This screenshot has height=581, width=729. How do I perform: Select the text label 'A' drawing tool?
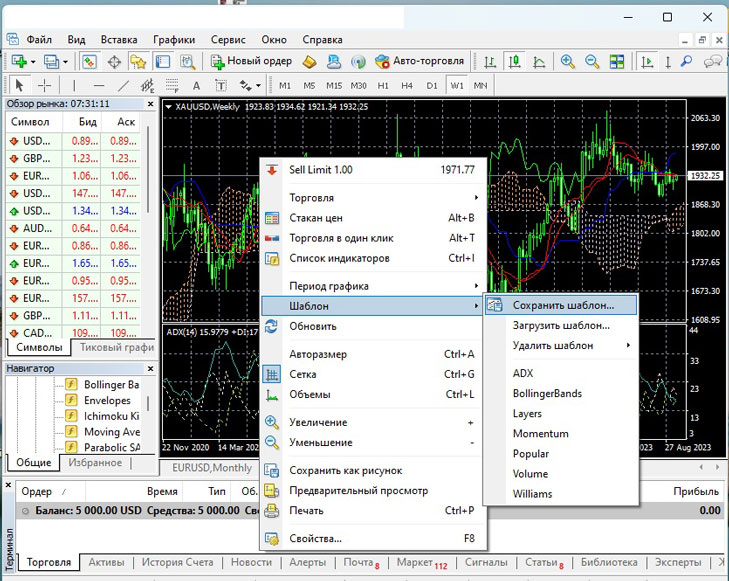[x=196, y=85]
